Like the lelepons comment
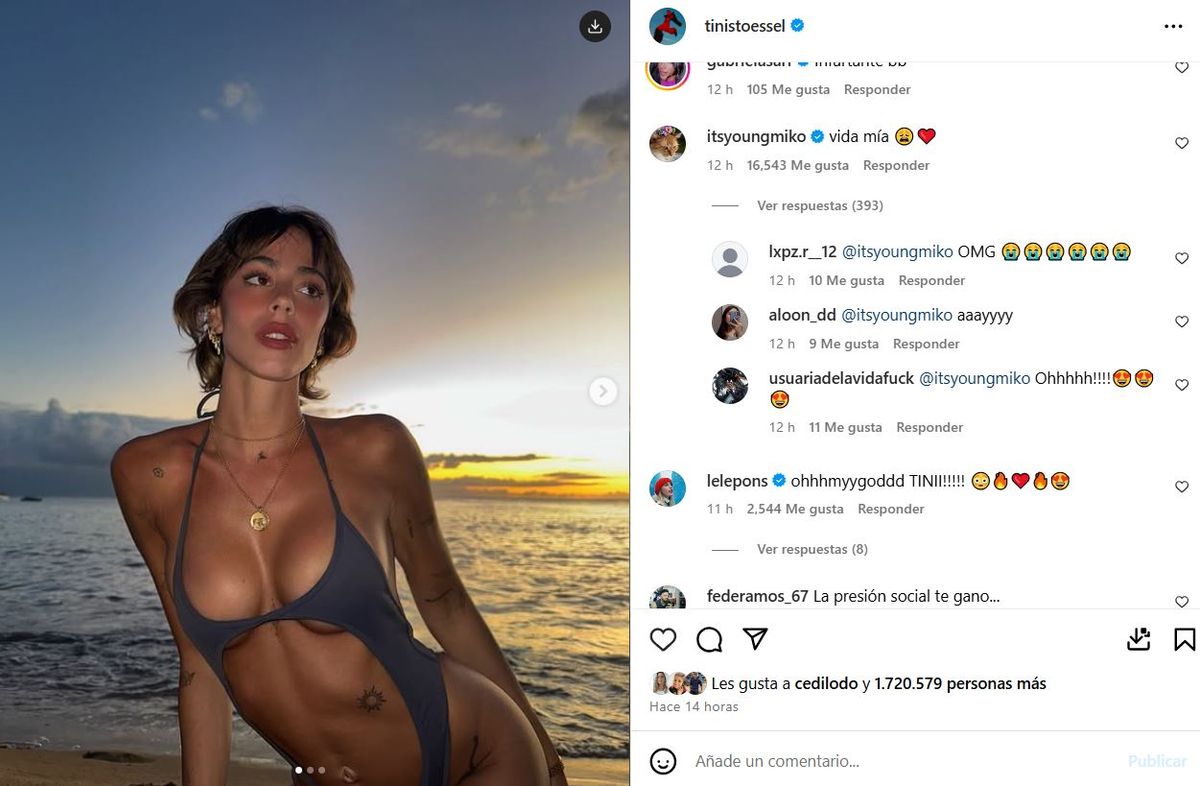The height and width of the screenshot is (786, 1200). (1182, 488)
